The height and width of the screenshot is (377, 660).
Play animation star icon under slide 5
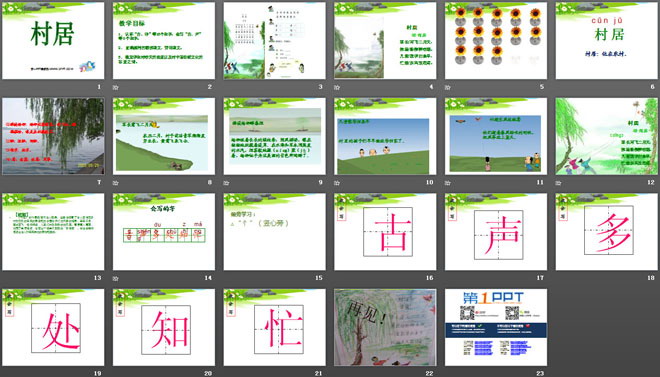pyautogui.click(x=448, y=88)
